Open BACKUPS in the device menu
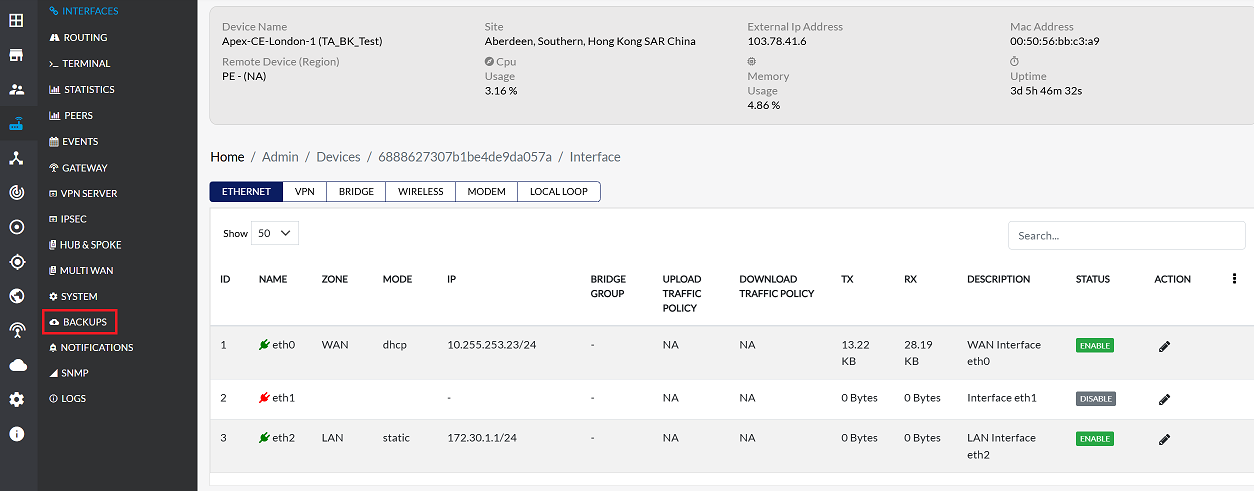1254x491 pixels. [84, 322]
